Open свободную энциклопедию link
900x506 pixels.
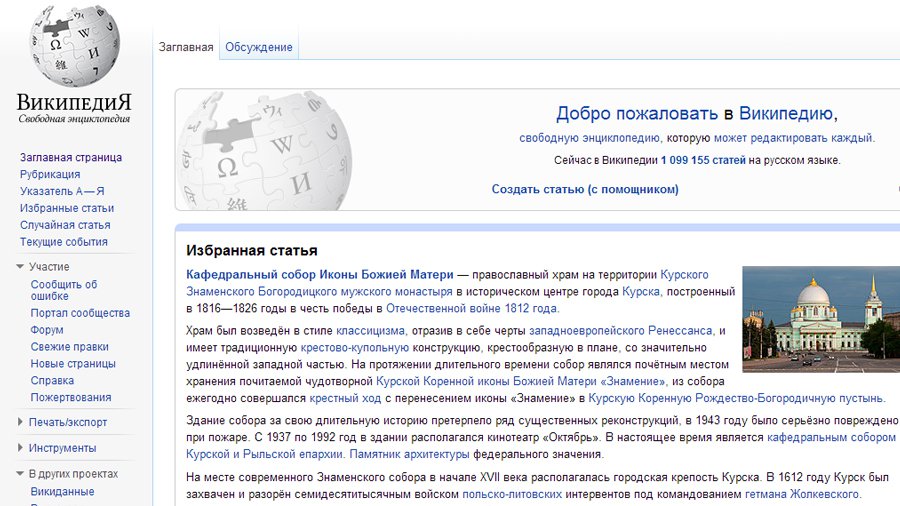[589, 138]
